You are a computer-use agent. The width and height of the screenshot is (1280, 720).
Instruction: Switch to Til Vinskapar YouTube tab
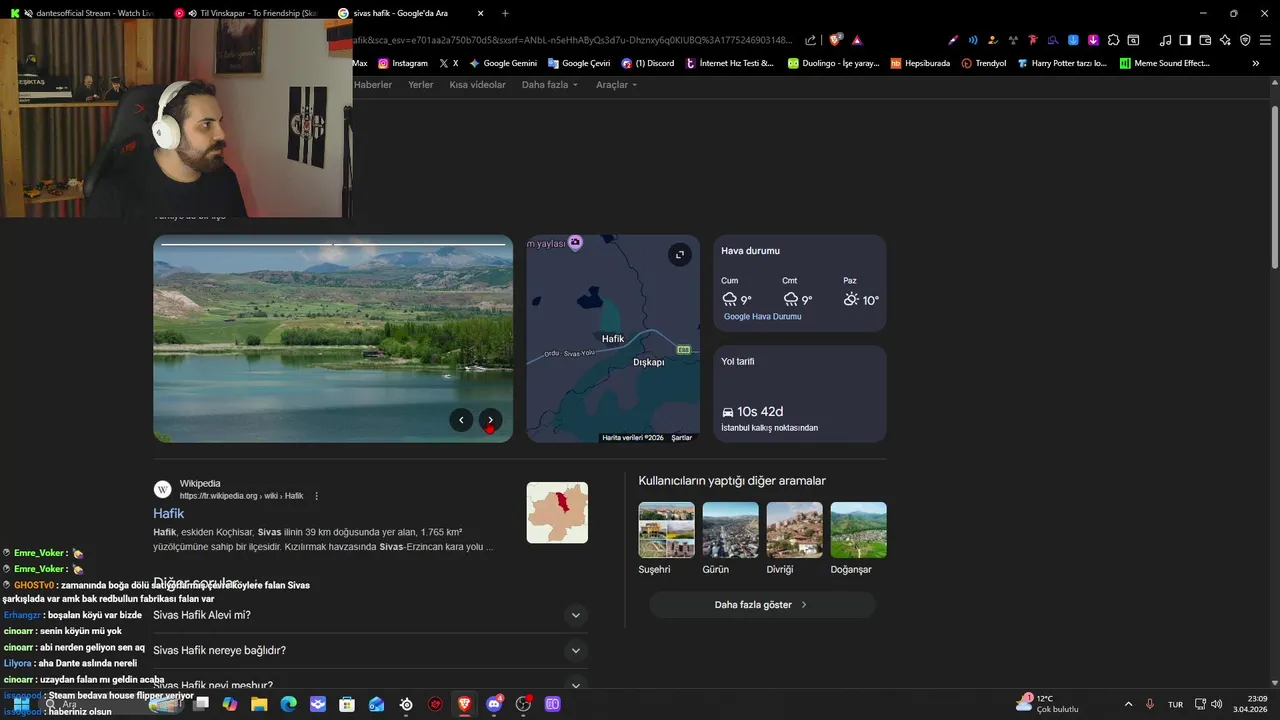click(x=248, y=13)
